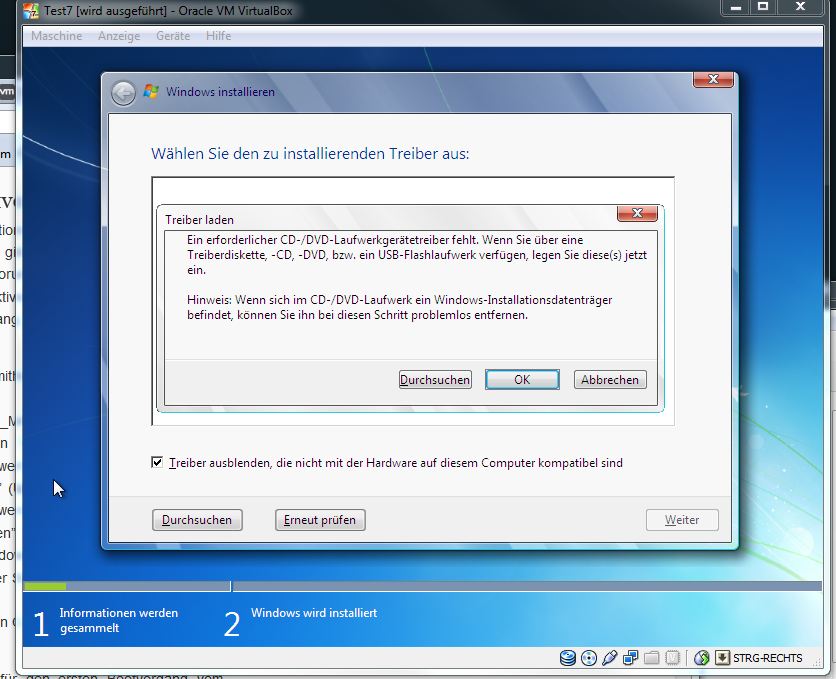The image size is (836, 679).
Task: Click the optical CD/DVD drive status icon
Action: coord(589,658)
